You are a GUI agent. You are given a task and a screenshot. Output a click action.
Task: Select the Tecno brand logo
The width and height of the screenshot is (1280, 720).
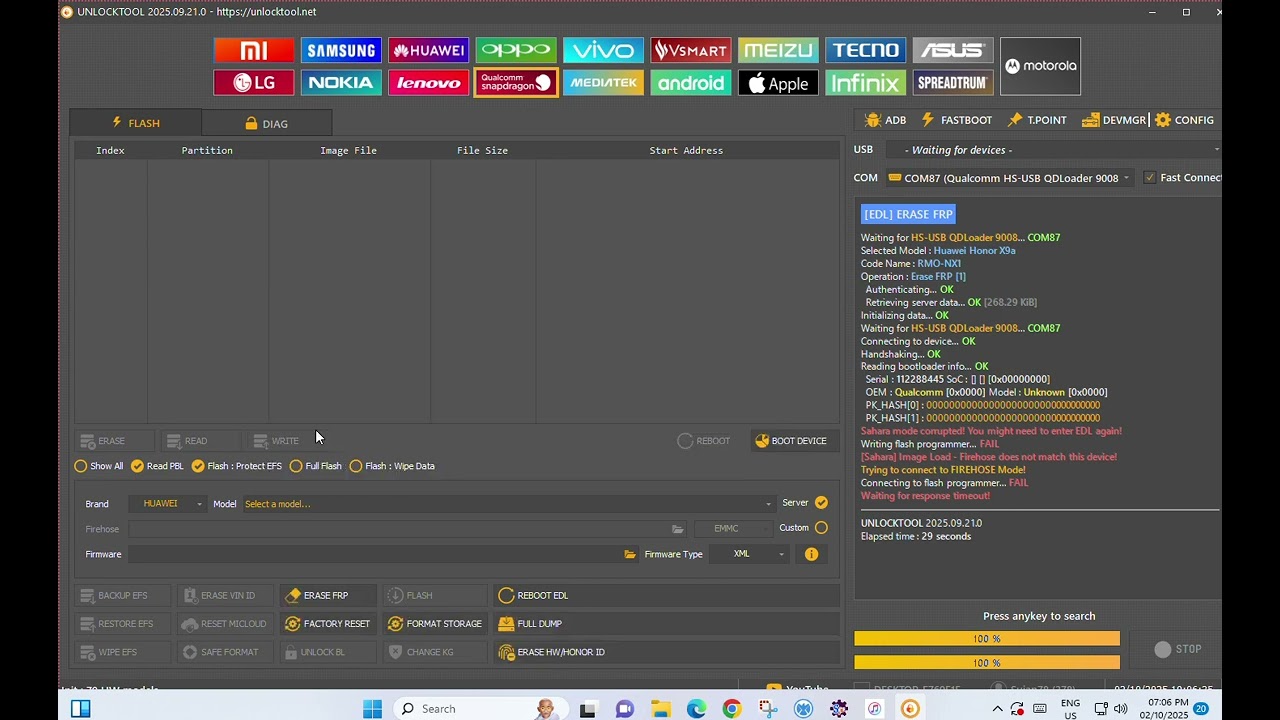coord(866,50)
